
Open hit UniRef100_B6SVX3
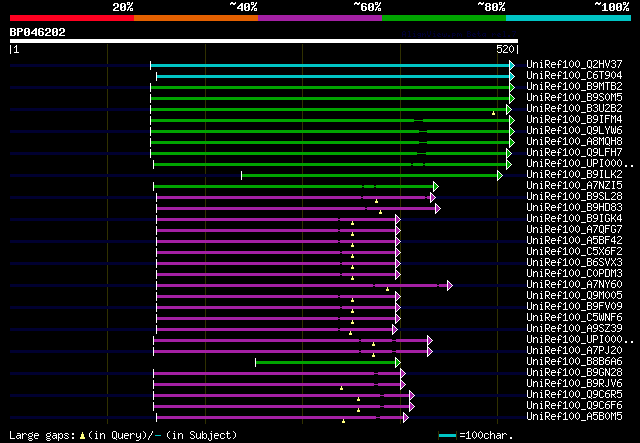point(574,263)
